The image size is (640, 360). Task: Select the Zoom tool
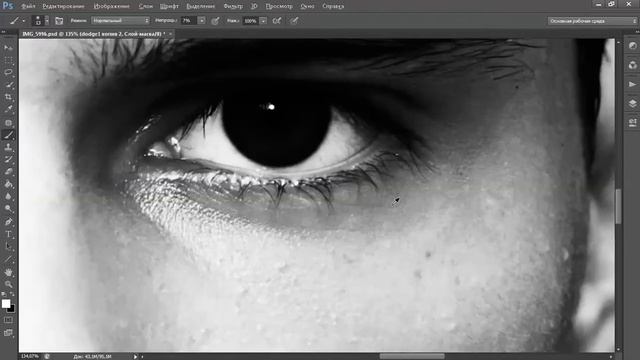click(x=8, y=284)
